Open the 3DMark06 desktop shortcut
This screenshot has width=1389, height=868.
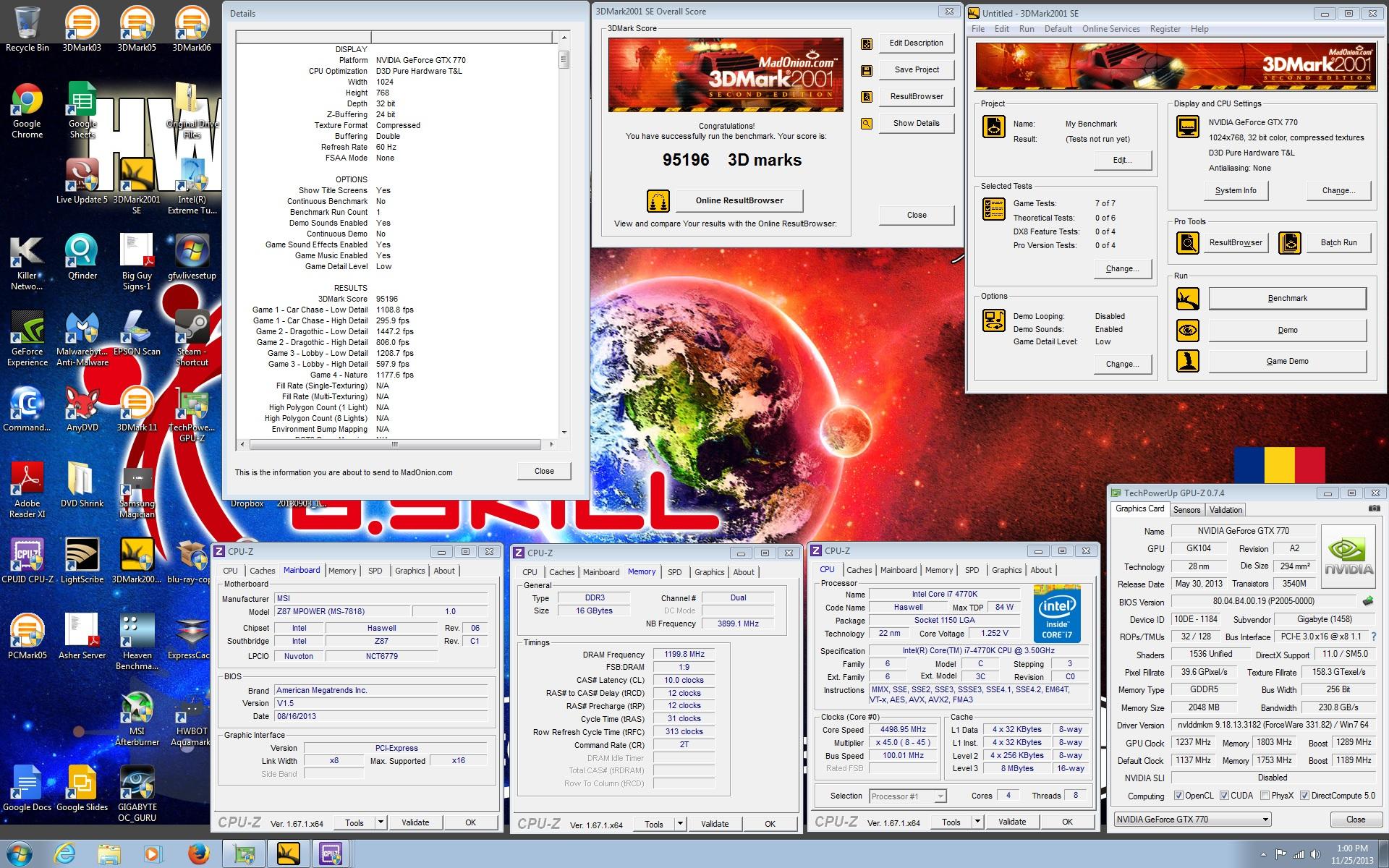[x=192, y=30]
